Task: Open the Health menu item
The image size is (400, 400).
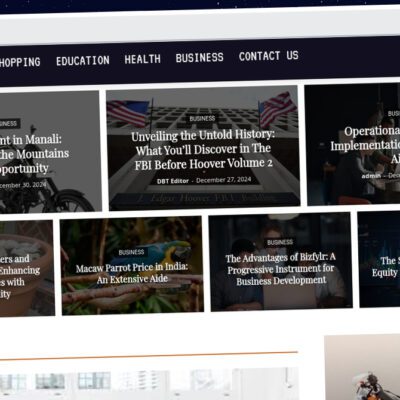Action: pyautogui.click(x=142, y=59)
